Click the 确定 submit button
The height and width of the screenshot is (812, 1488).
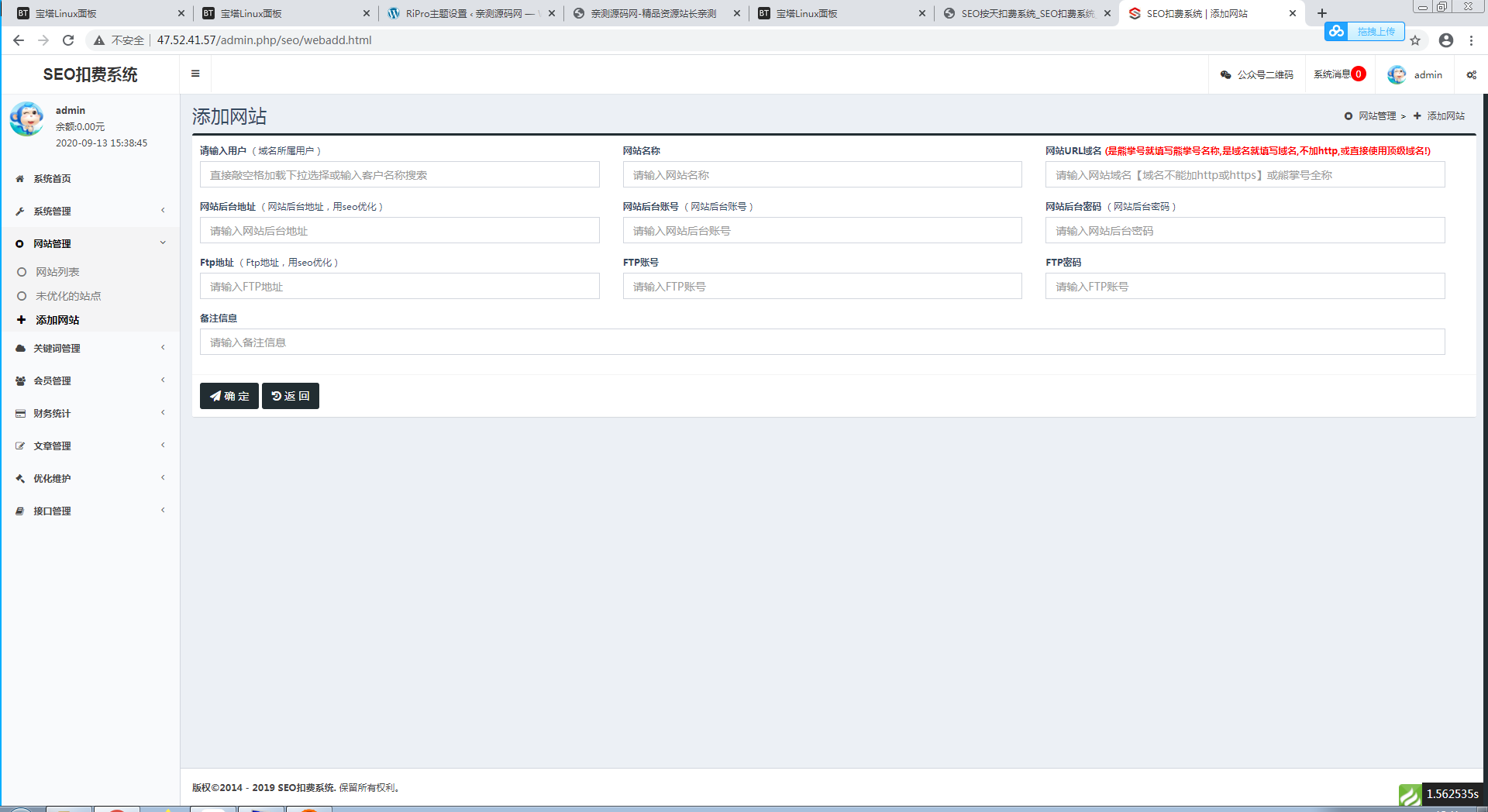tap(229, 396)
